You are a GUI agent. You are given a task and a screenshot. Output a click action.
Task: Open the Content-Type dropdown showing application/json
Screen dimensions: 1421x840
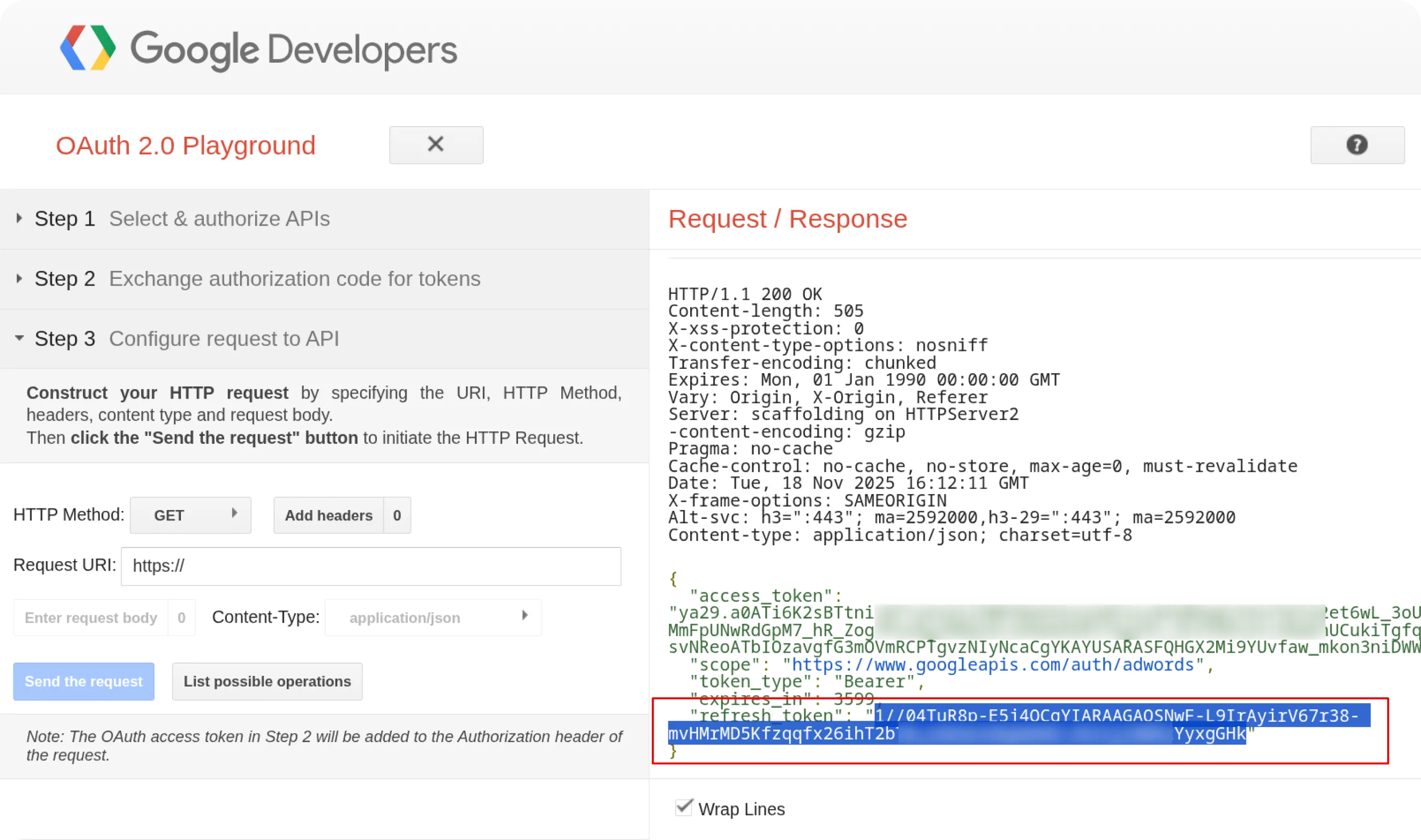[x=433, y=617]
